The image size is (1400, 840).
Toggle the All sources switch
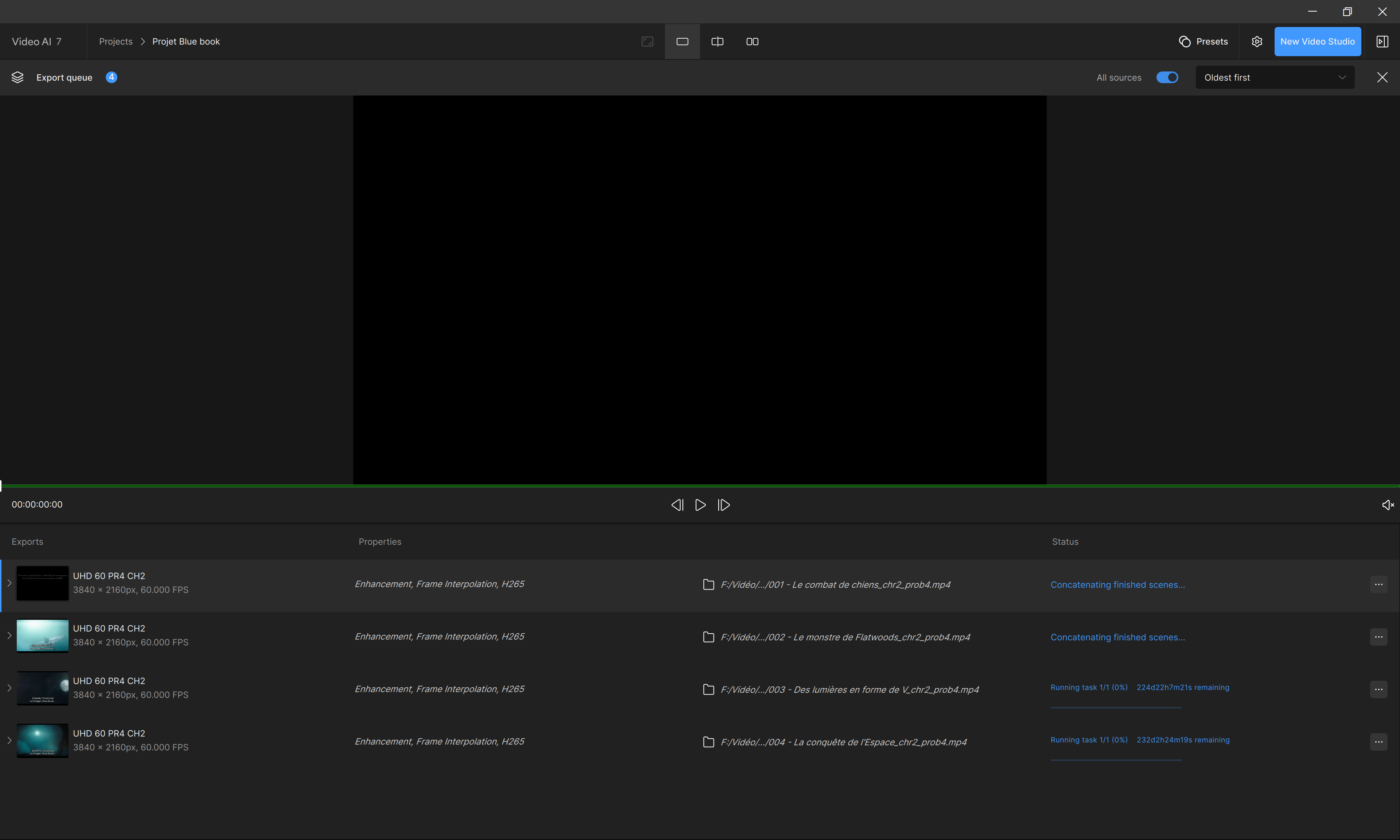coord(1167,78)
